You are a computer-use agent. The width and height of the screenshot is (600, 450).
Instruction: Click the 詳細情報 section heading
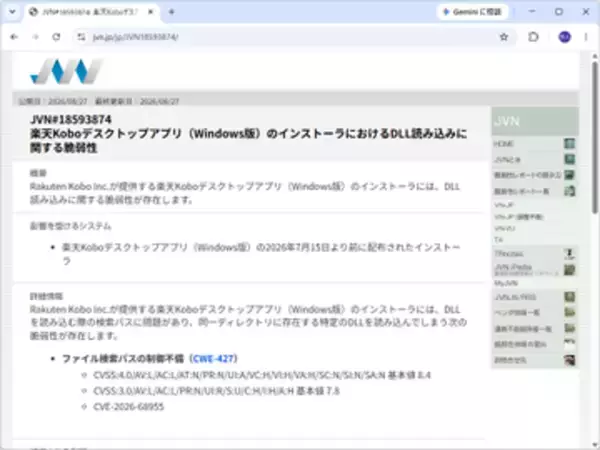coord(46,296)
